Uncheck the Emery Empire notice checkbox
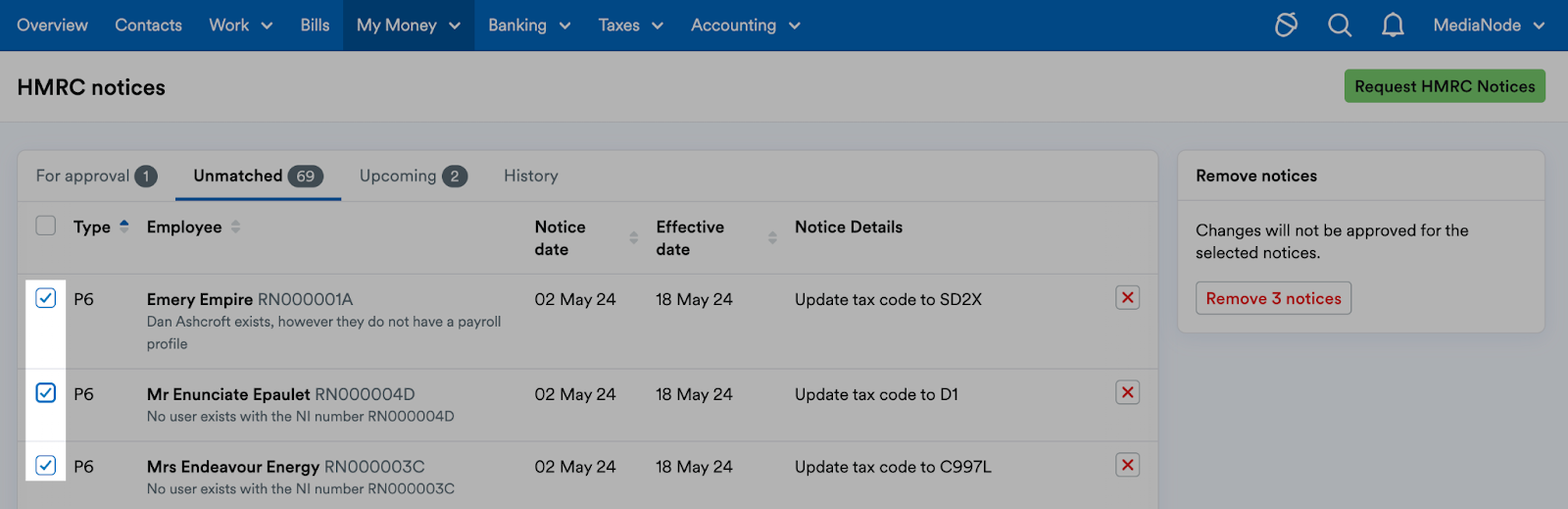This screenshot has width=1568, height=509. click(x=46, y=298)
